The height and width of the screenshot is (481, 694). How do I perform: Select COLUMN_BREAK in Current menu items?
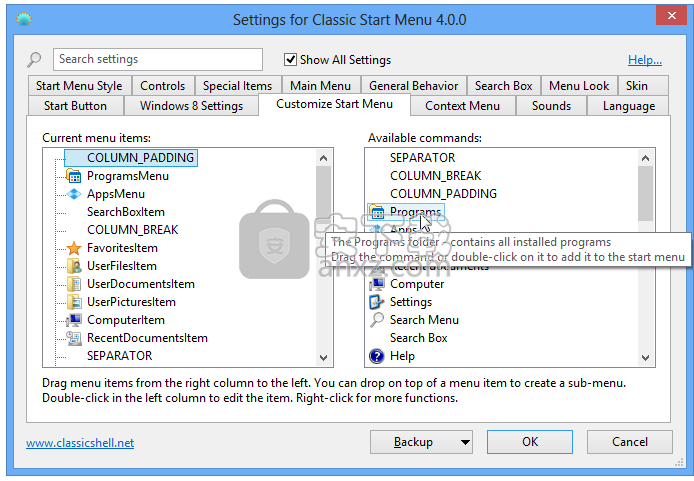[133, 230]
